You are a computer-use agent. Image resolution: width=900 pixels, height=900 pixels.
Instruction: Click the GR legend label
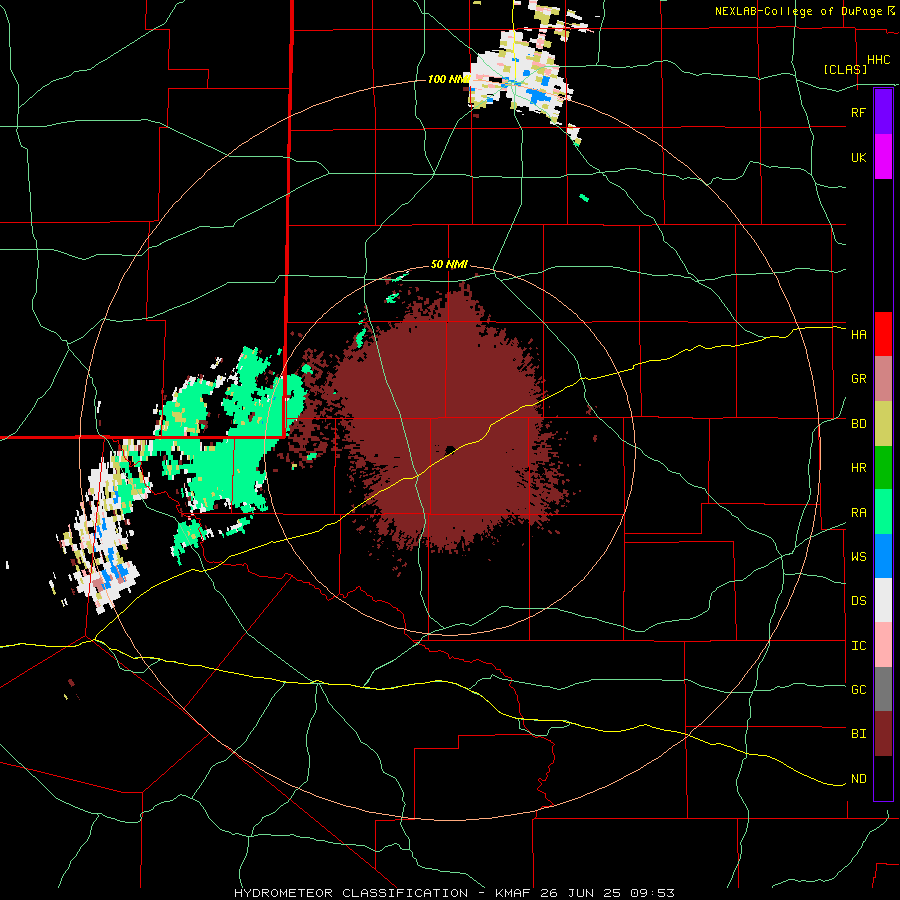point(858,379)
